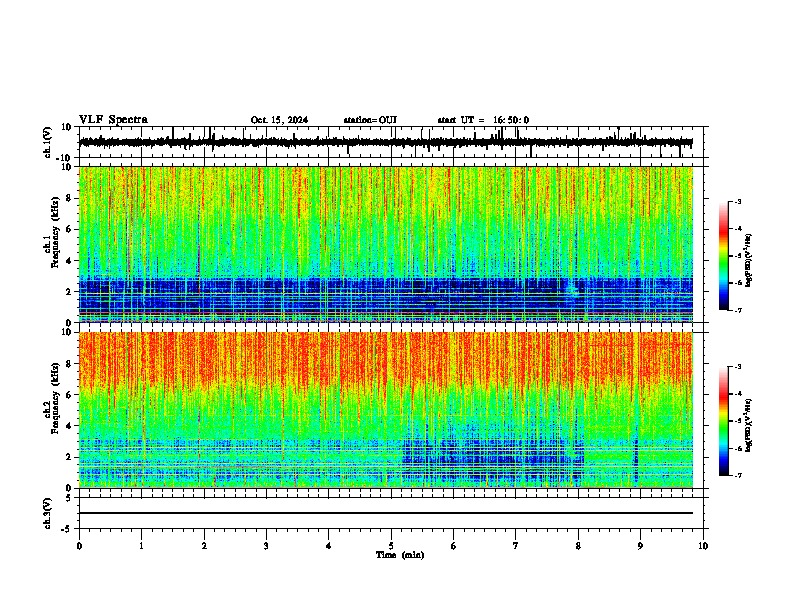The height and width of the screenshot is (612, 792).
Task: Click the ch.2 spectrogram color scale bar
Action: point(723,421)
